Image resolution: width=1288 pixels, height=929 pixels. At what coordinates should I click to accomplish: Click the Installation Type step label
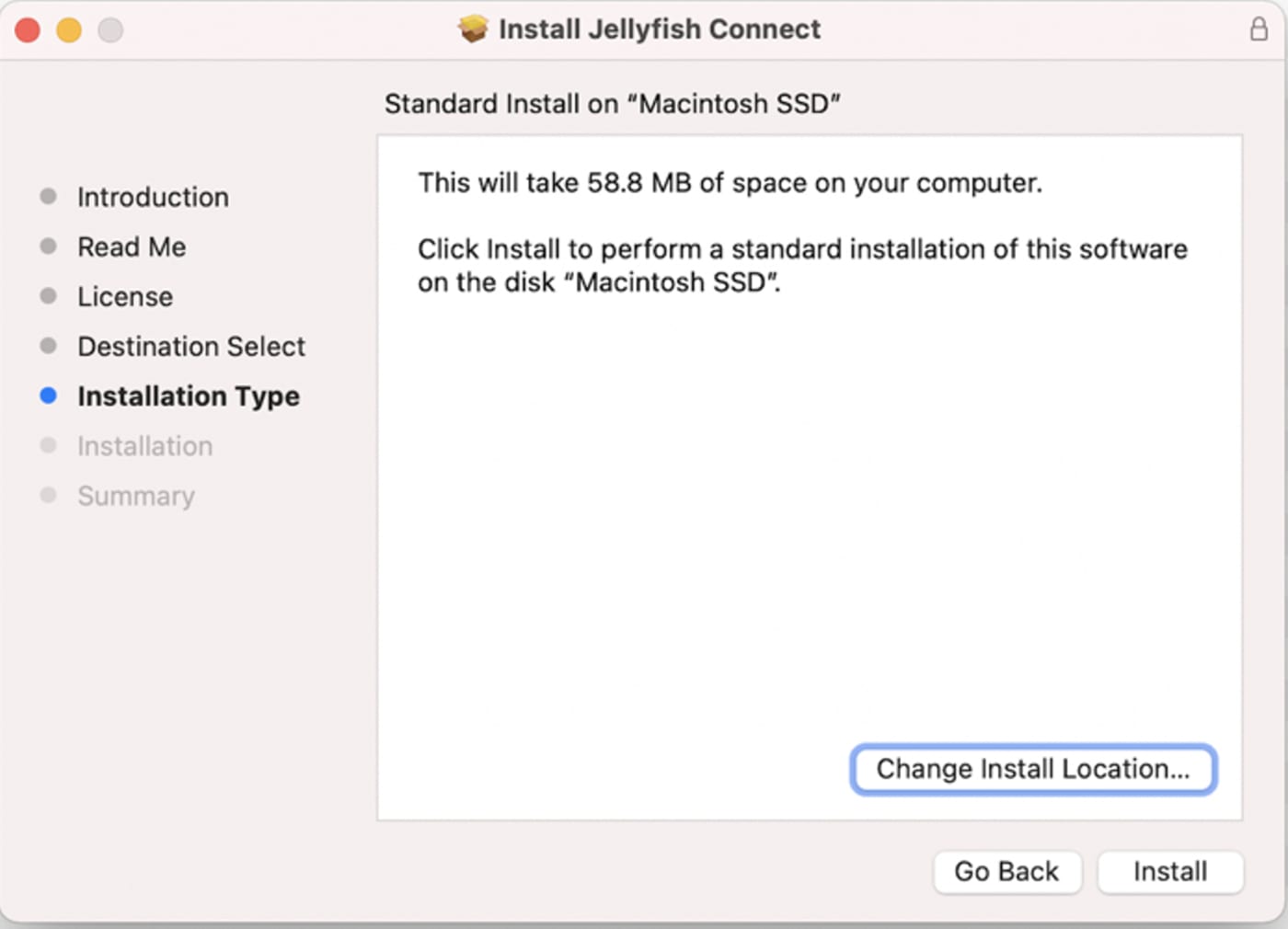[x=189, y=396]
